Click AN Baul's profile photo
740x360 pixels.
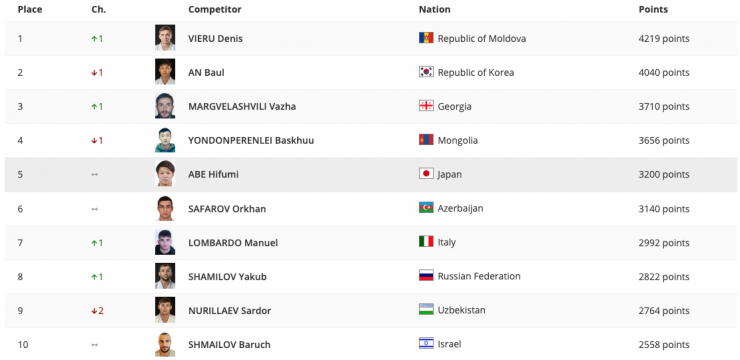pyautogui.click(x=165, y=72)
